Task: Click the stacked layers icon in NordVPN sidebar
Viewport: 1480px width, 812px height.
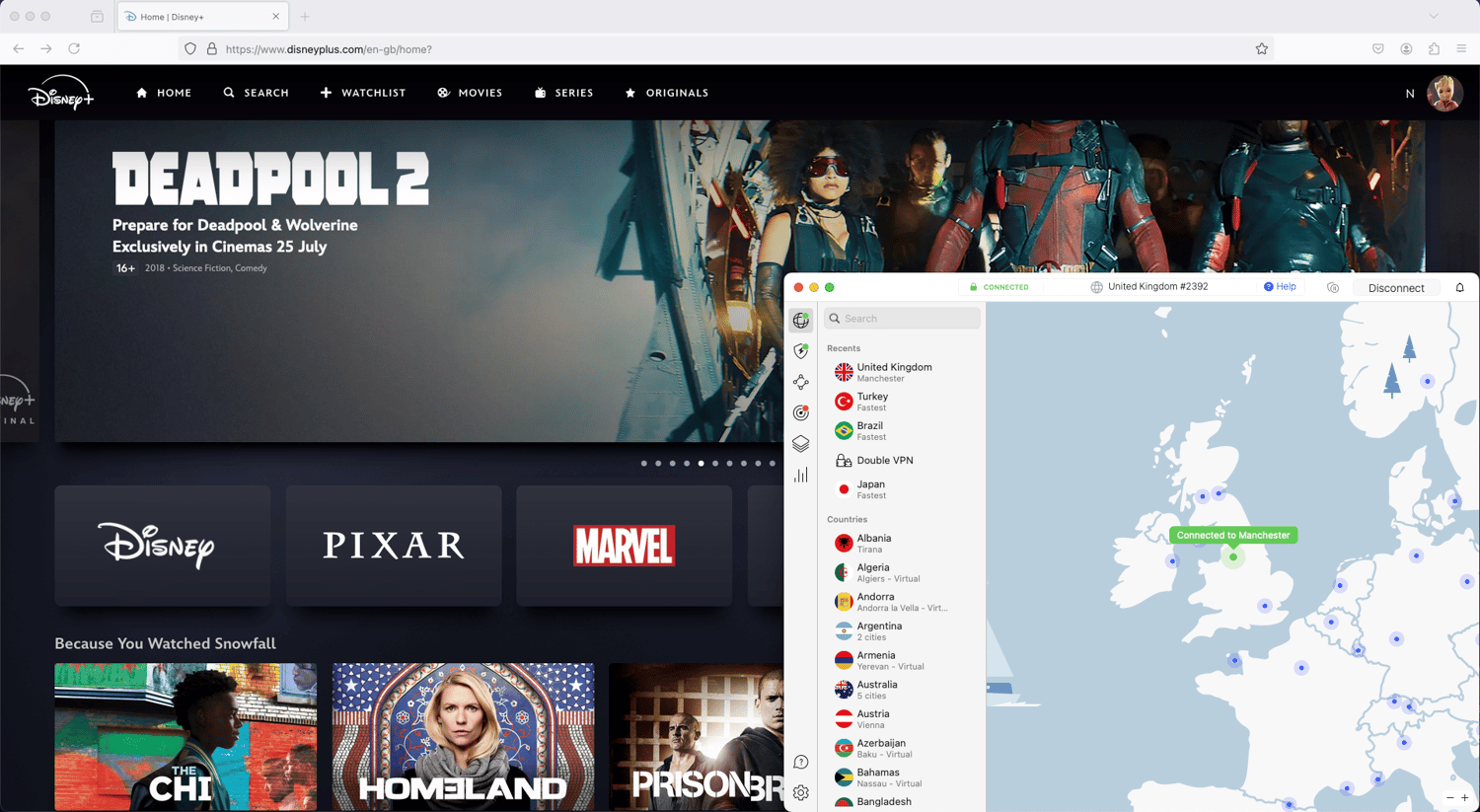Action: [x=801, y=444]
